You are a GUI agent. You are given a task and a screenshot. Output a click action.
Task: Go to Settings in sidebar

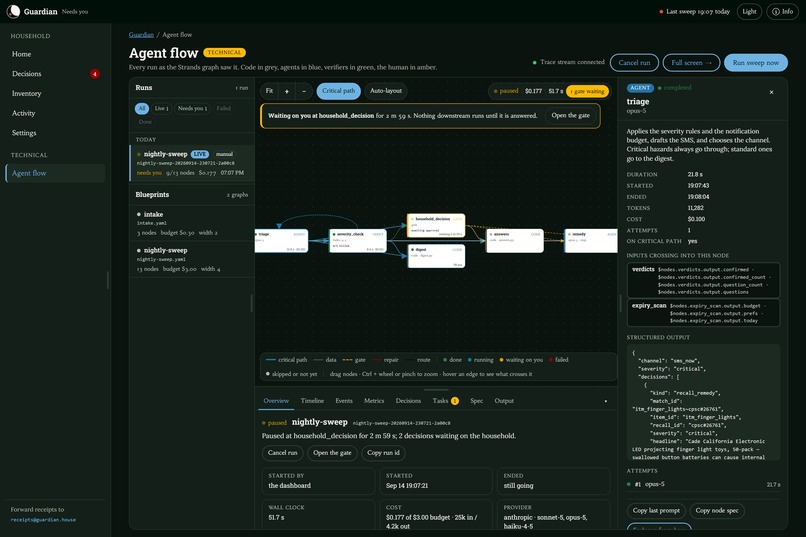pyautogui.click(x=55, y=133)
